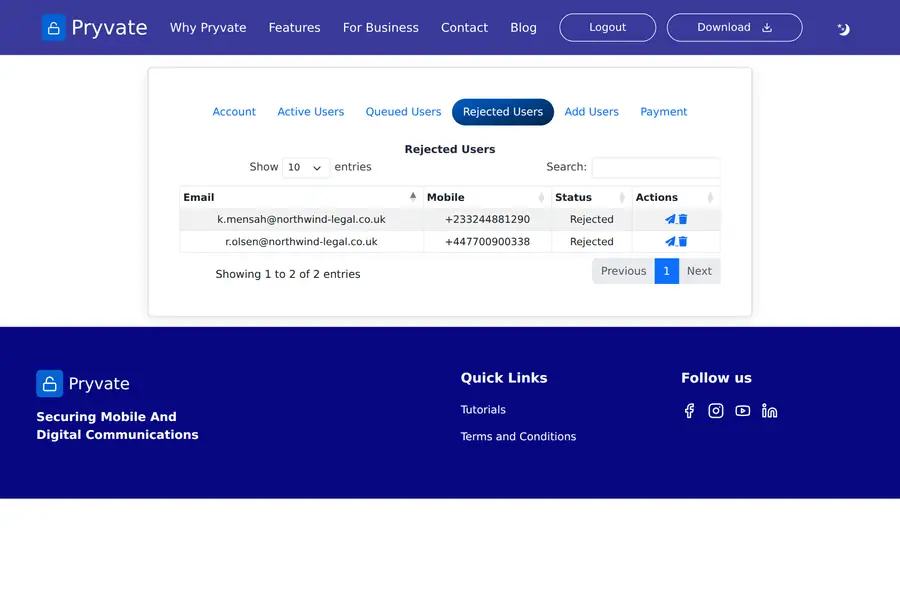
Task: Open the LinkedIn icon in footer
Action: [769, 411]
